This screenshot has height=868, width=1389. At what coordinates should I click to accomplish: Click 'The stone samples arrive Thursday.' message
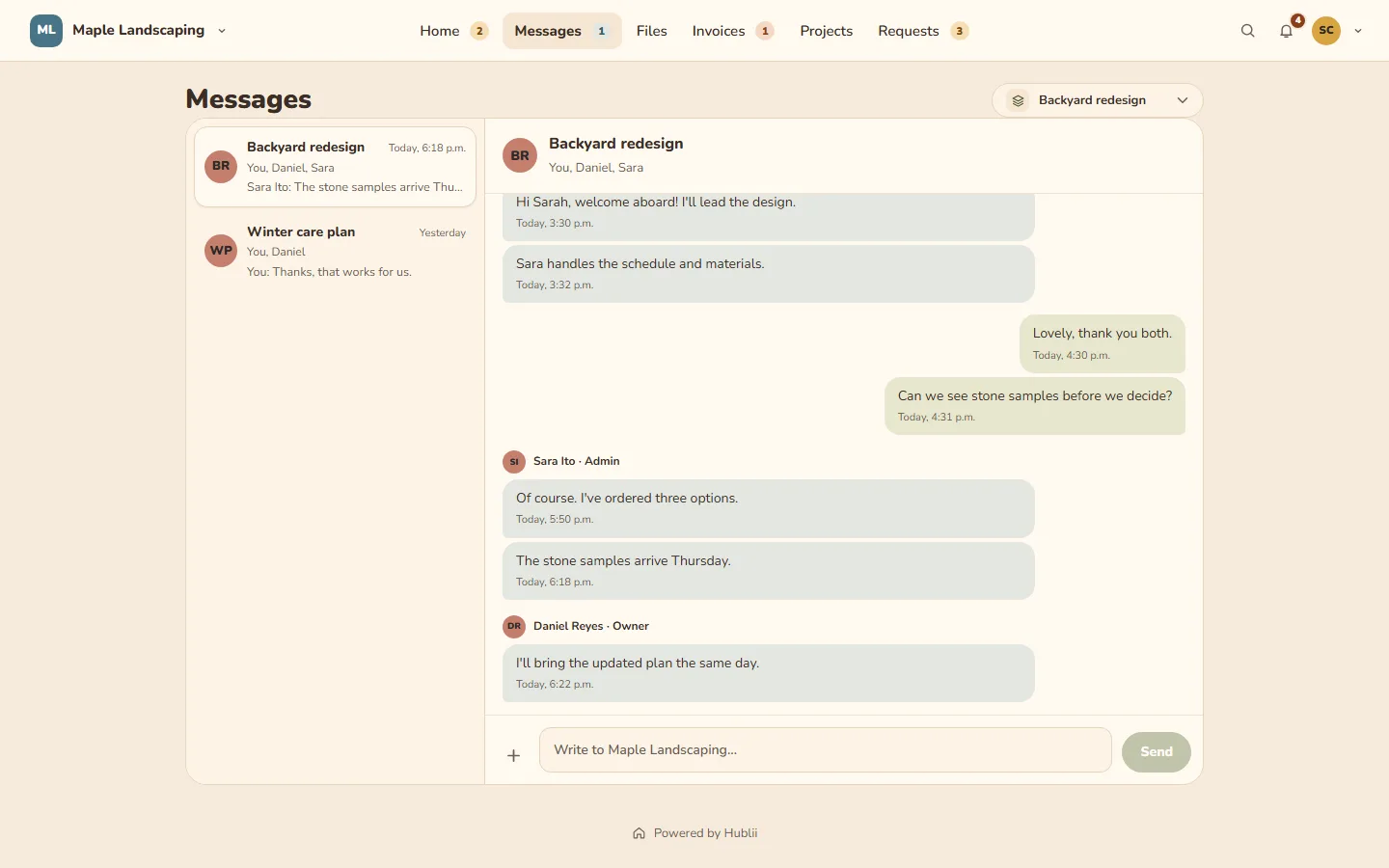click(769, 571)
